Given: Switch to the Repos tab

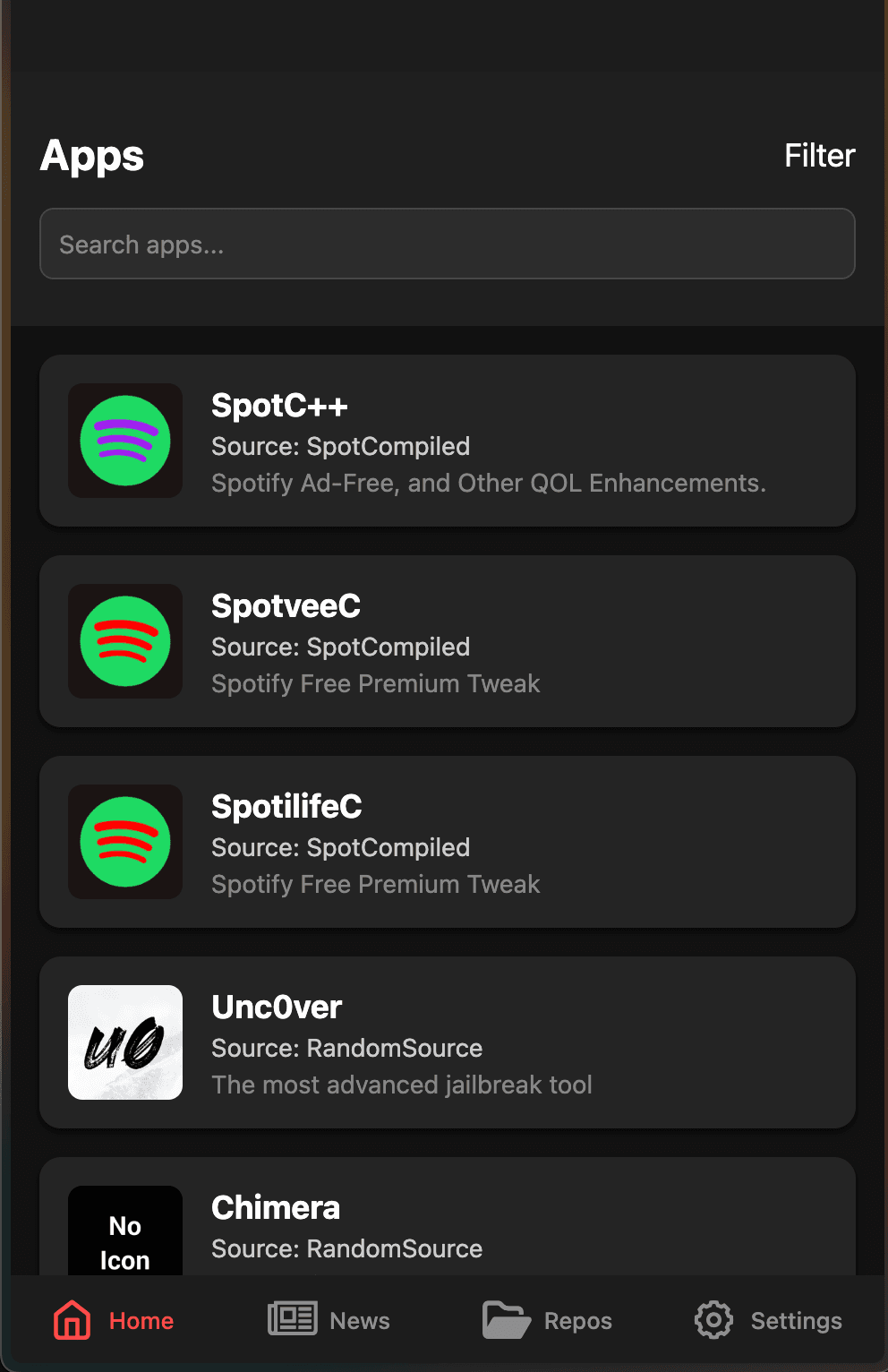Looking at the screenshot, I should coord(578,1321).
